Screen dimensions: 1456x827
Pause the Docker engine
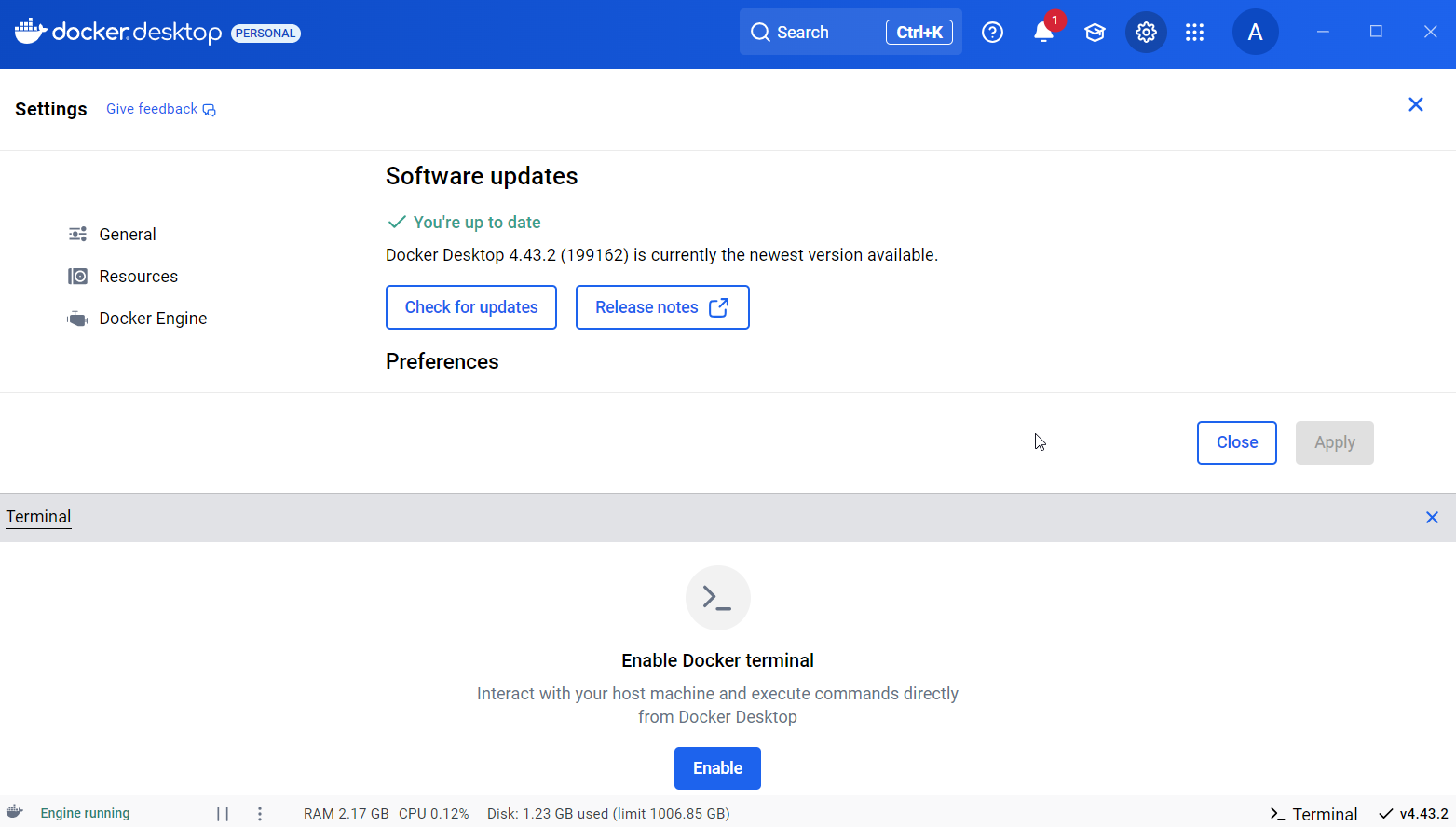coord(223,813)
